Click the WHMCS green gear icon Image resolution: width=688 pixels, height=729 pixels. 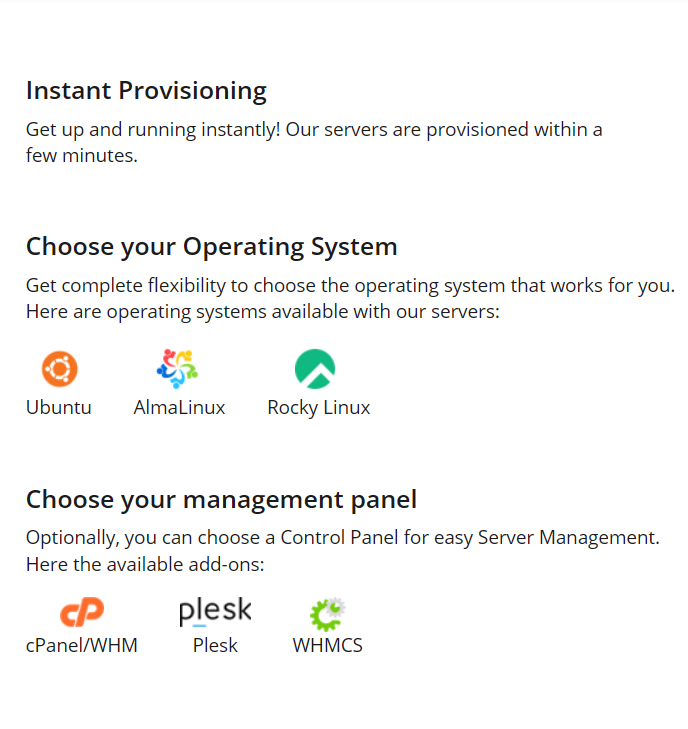coord(327,612)
